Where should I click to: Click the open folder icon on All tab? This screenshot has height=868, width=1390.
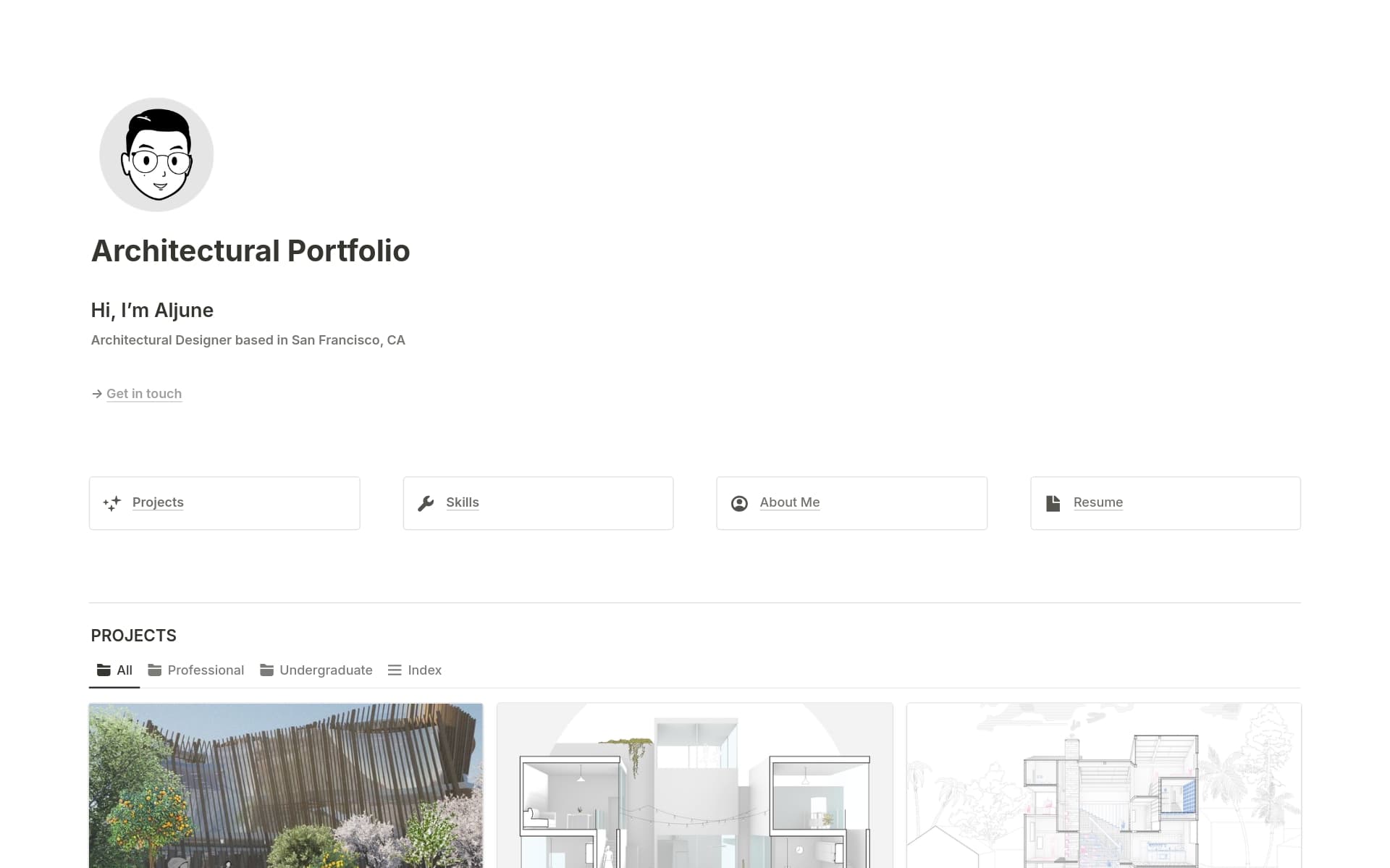point(104,670)
